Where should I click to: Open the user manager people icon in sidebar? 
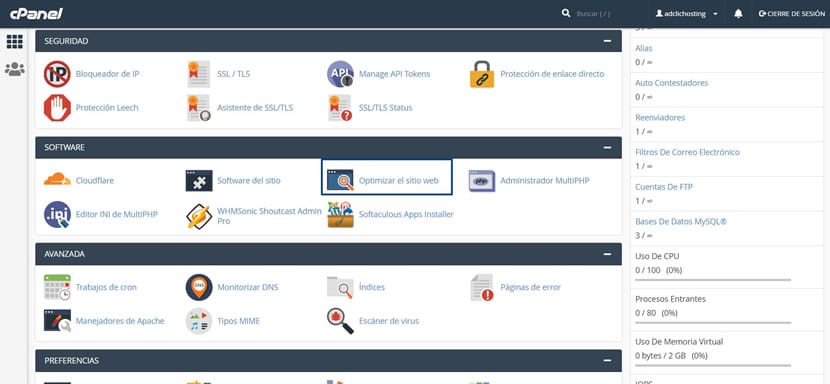click(x=14, y=69)
